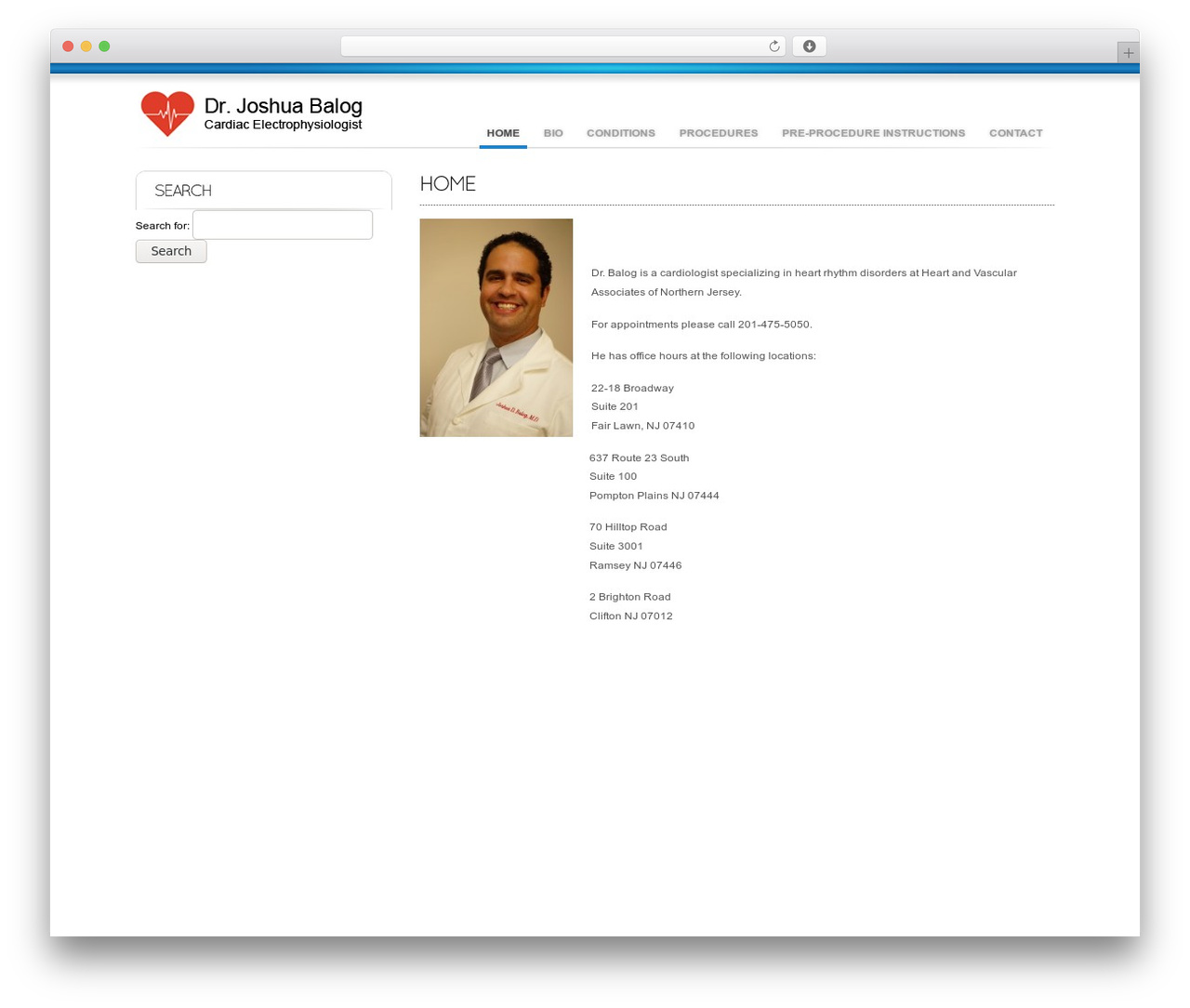This screenshot has width=1190, height=1008.
Task: Open the HOME menu tab
Action: click(x=503, y=133)
